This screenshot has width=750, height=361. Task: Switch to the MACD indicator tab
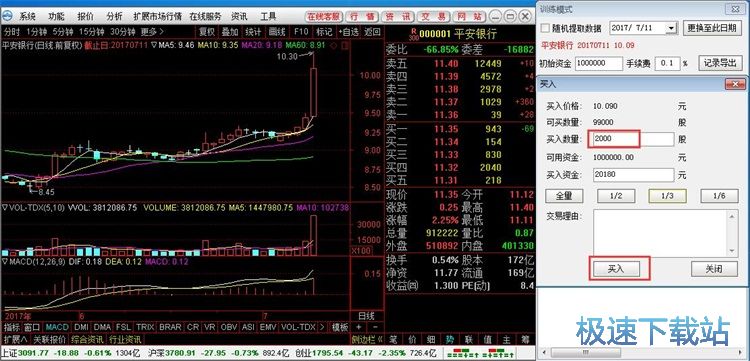pyautogui.click(x=57, y=327)
